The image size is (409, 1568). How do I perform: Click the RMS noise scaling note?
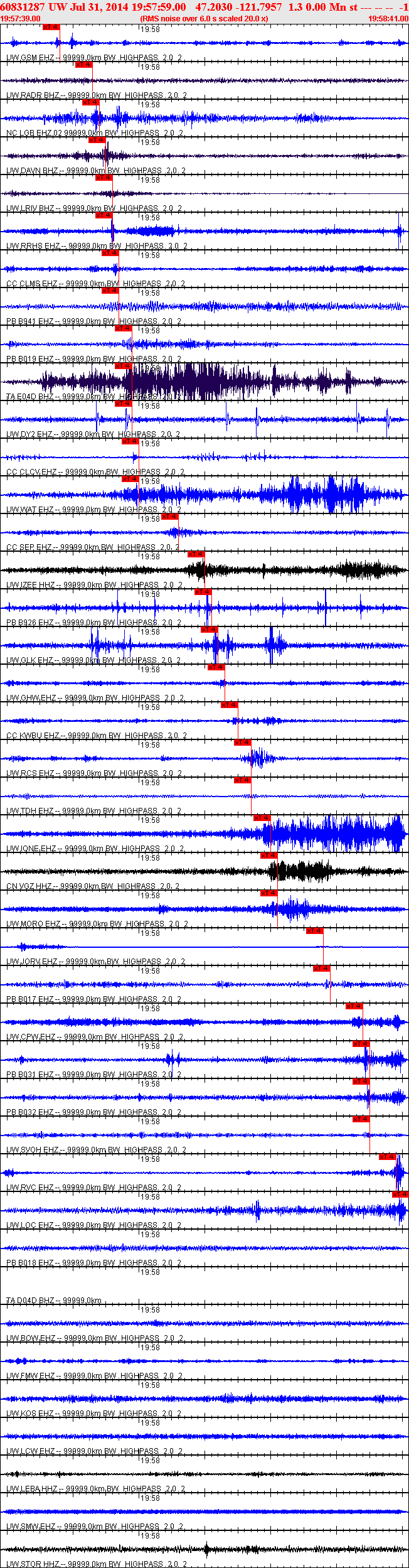(x=204, y=19)
